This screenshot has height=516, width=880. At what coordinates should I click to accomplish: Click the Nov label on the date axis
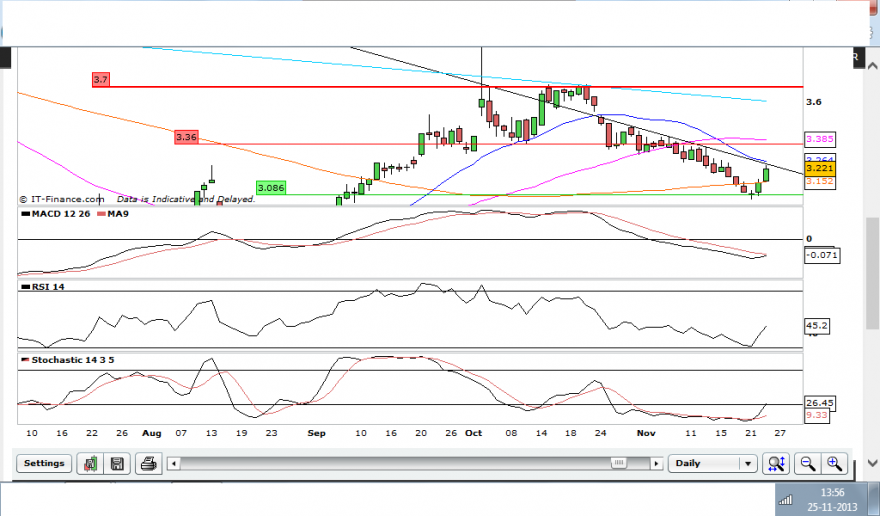(x=647, y=433)
